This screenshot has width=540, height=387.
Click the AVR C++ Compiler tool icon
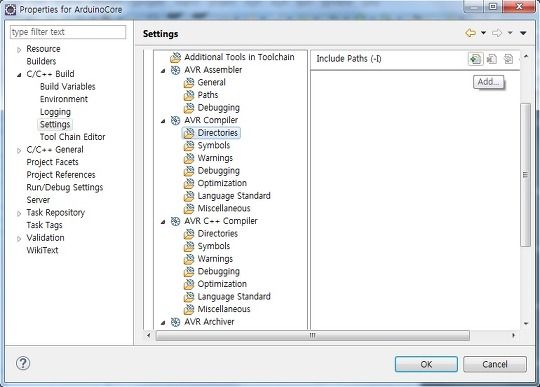175,221
